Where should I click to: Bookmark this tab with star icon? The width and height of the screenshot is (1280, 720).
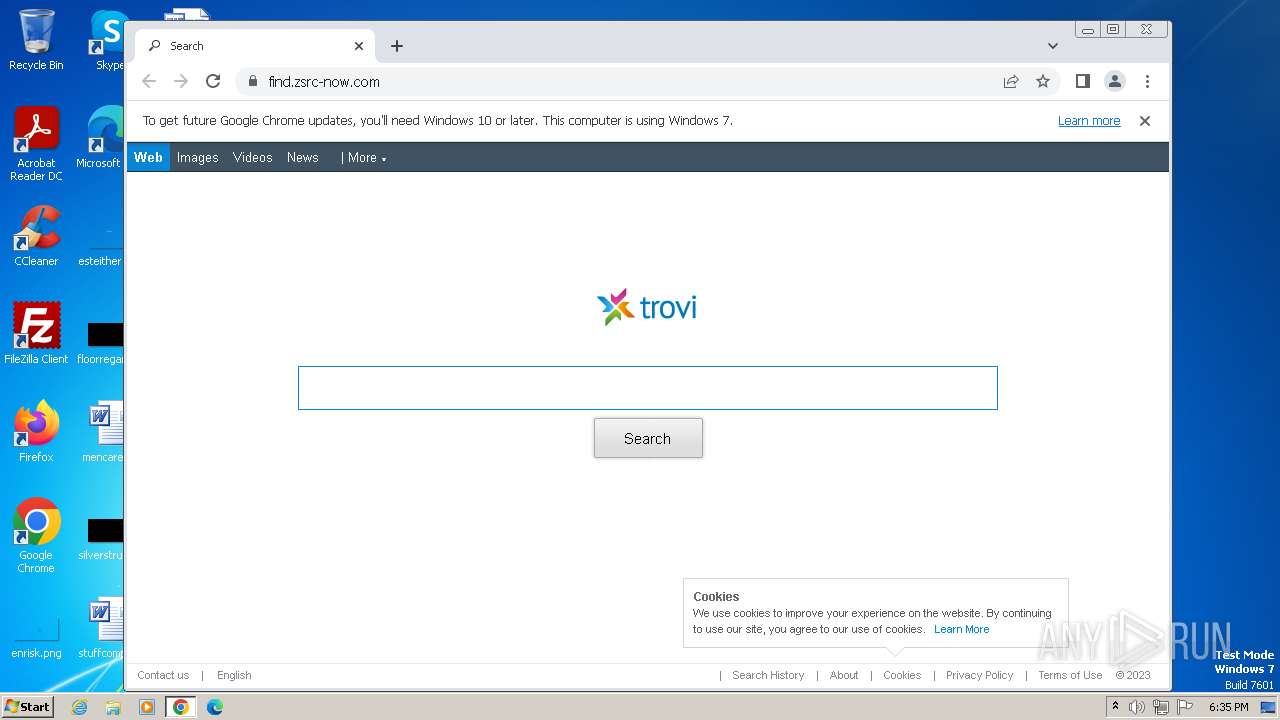1043,81
